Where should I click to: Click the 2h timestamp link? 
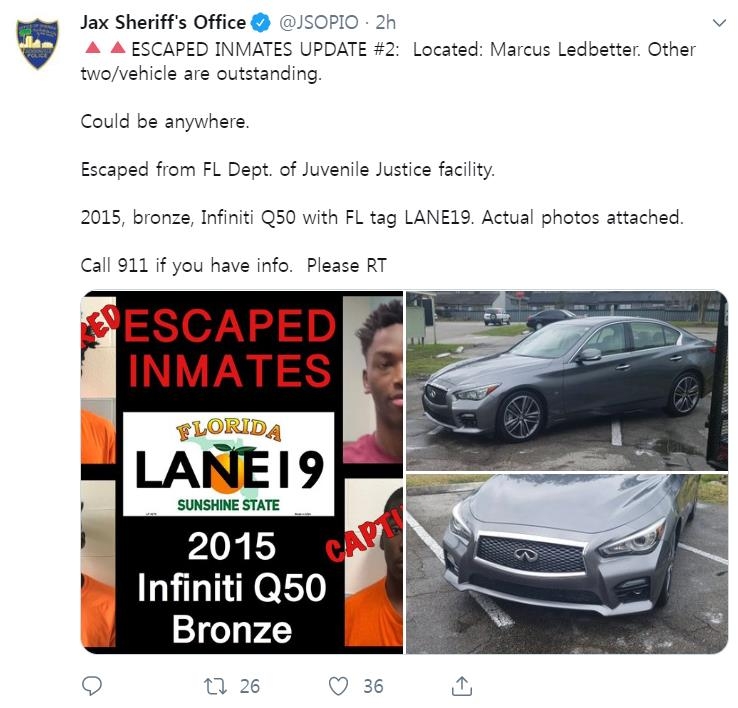click(x=385, y=23)
